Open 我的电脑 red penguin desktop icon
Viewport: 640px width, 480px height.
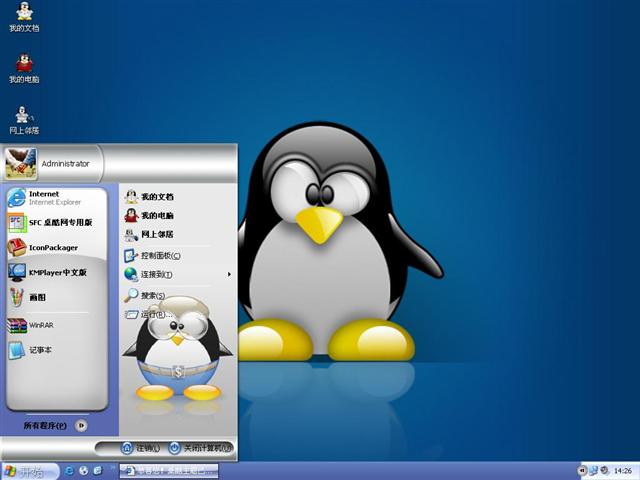(x=24, y=69)
